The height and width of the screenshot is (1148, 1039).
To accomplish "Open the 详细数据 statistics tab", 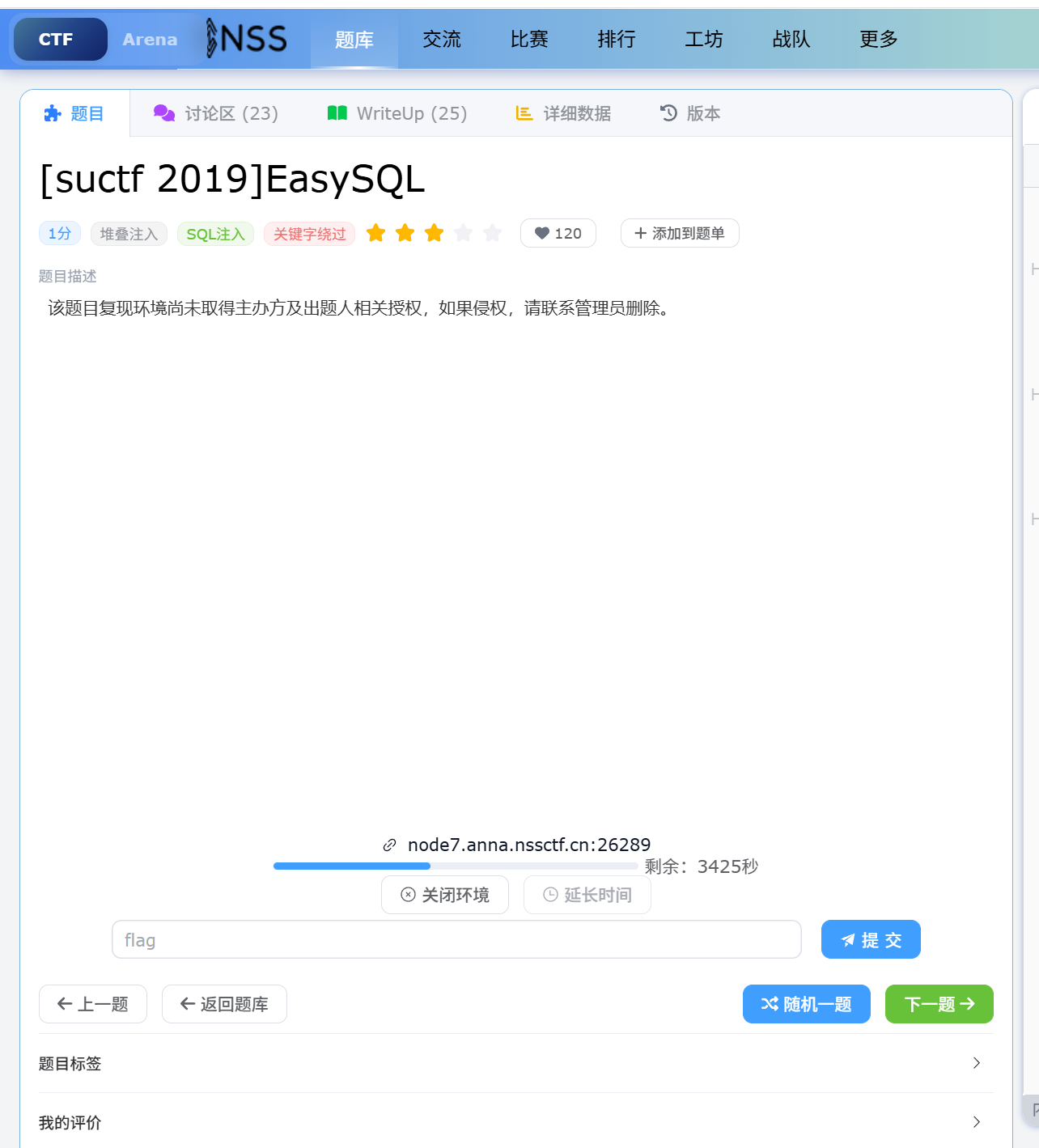I will pos(563,114).
